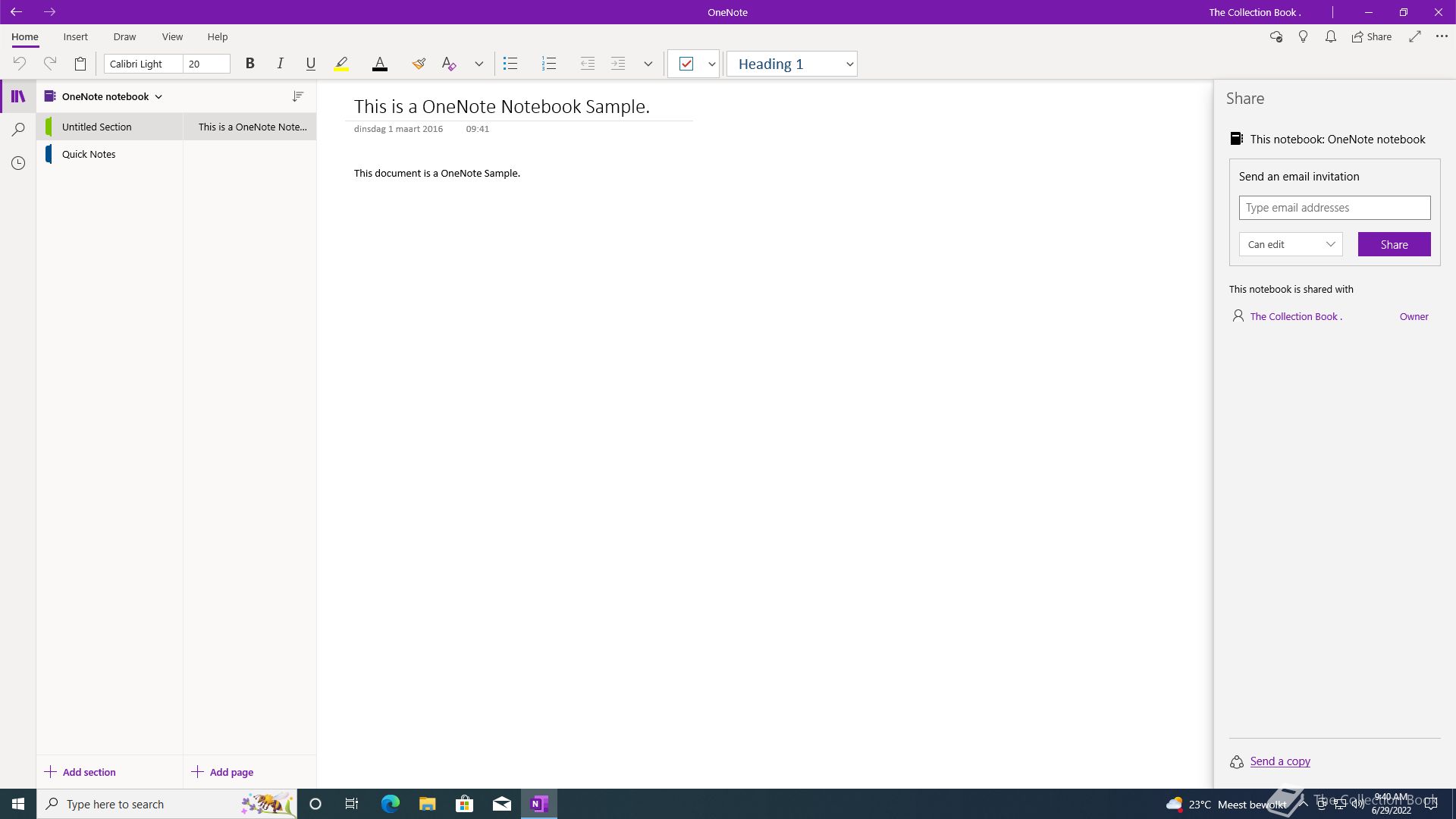Toggle underline formatting

pyautogui.click(x=310, y=64)
